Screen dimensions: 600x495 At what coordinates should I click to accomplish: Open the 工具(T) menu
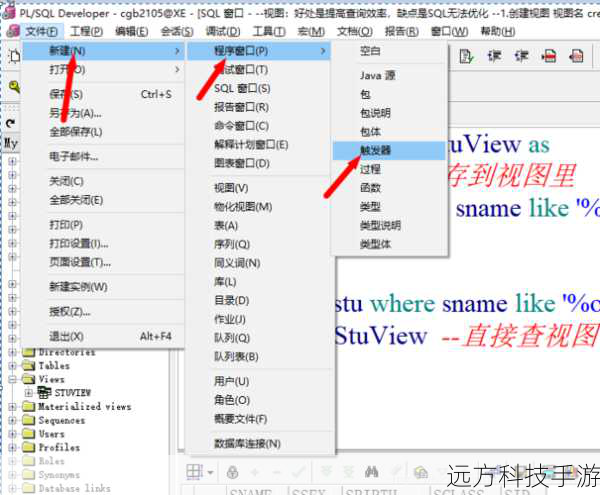click(269, 31)
